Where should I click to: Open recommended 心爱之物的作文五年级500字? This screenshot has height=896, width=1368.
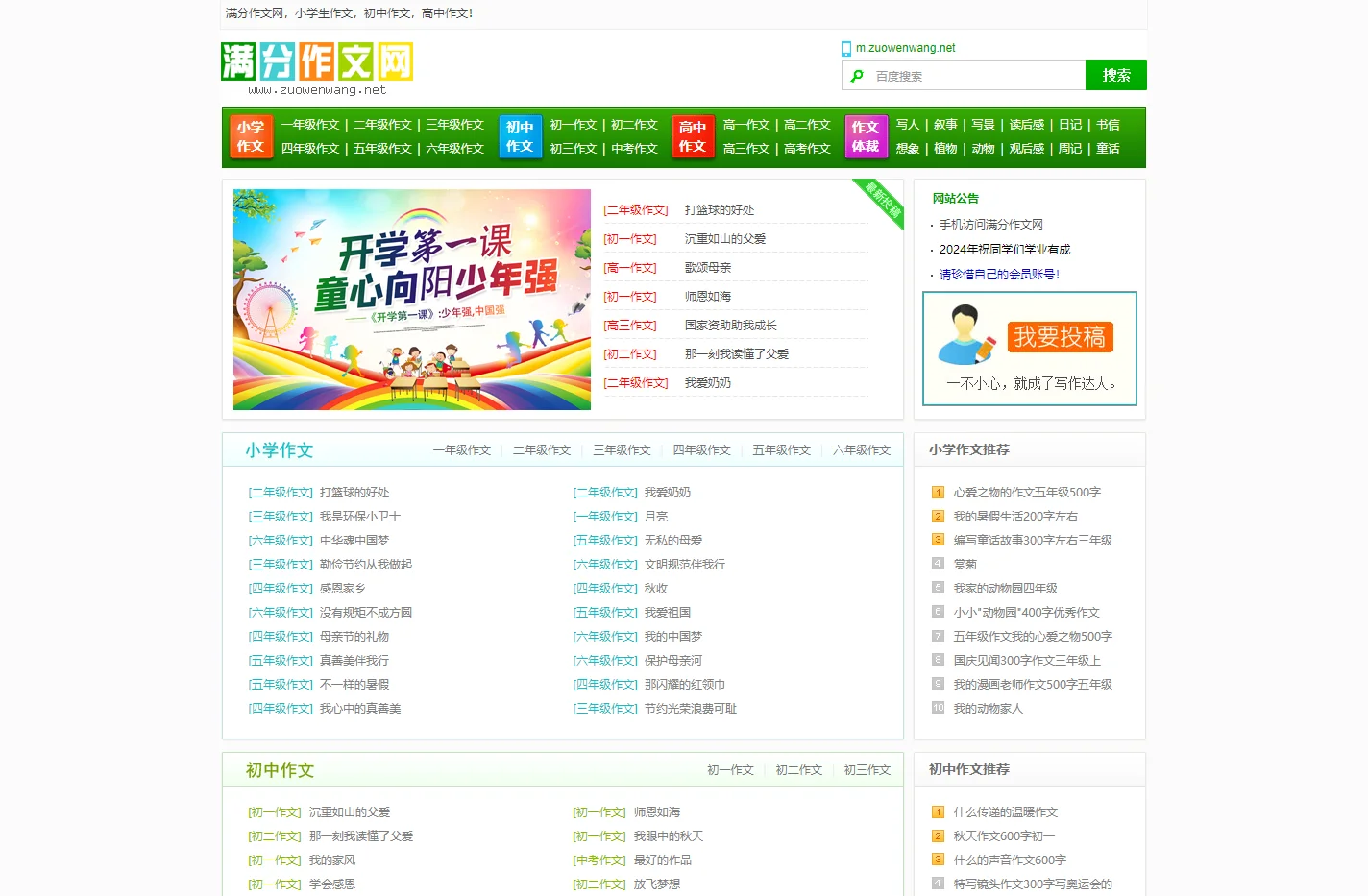click(x=1027, y=493)
